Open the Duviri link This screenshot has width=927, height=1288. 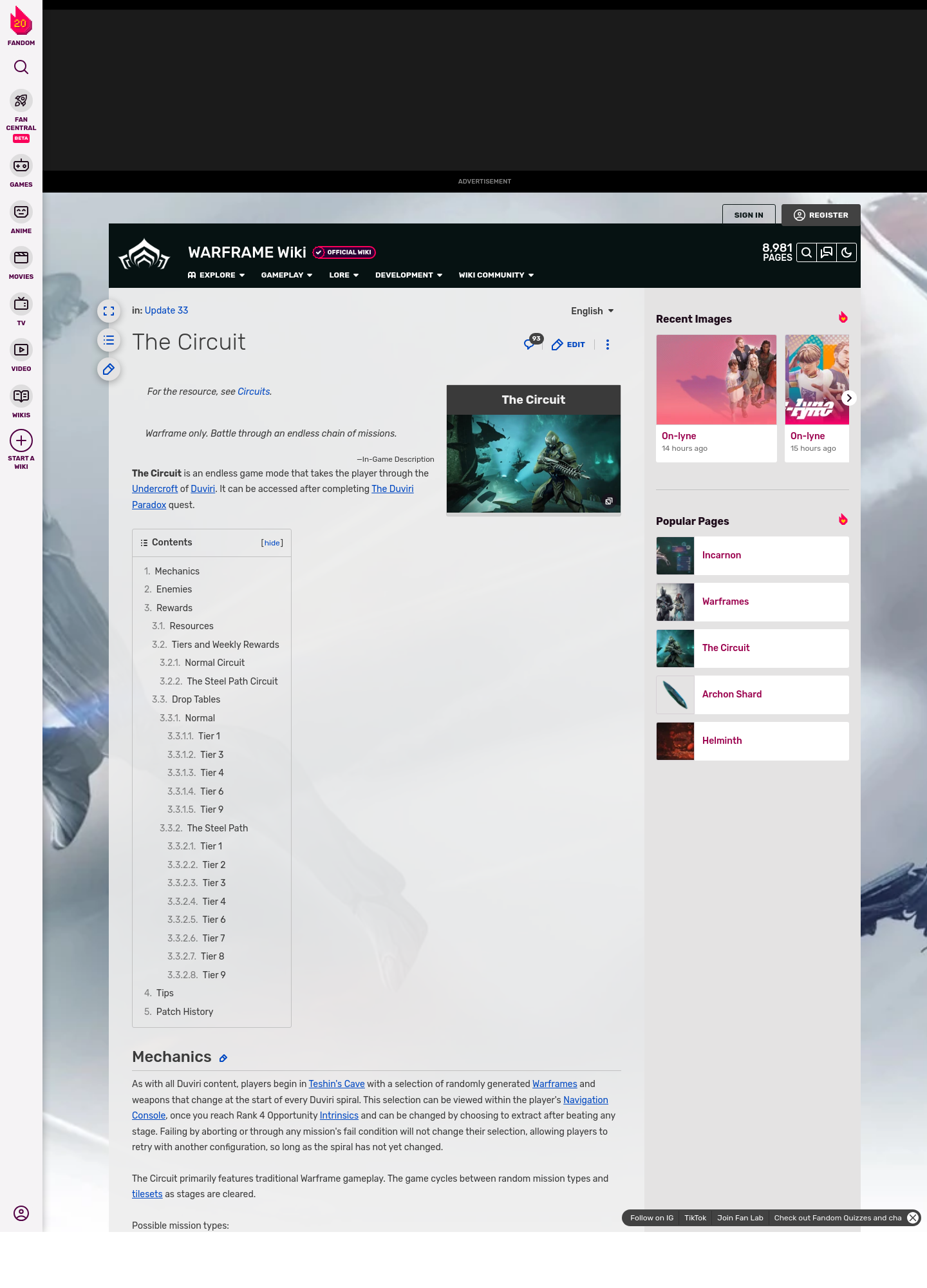pos(203,489)
